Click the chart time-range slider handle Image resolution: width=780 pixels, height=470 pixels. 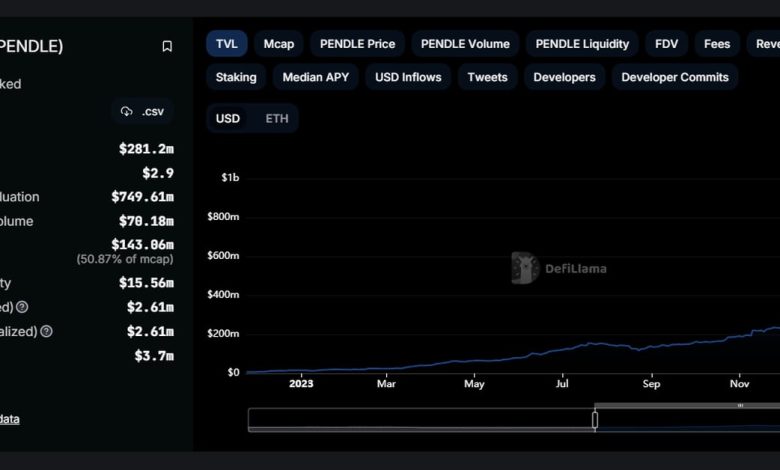[x=595, y=420]
